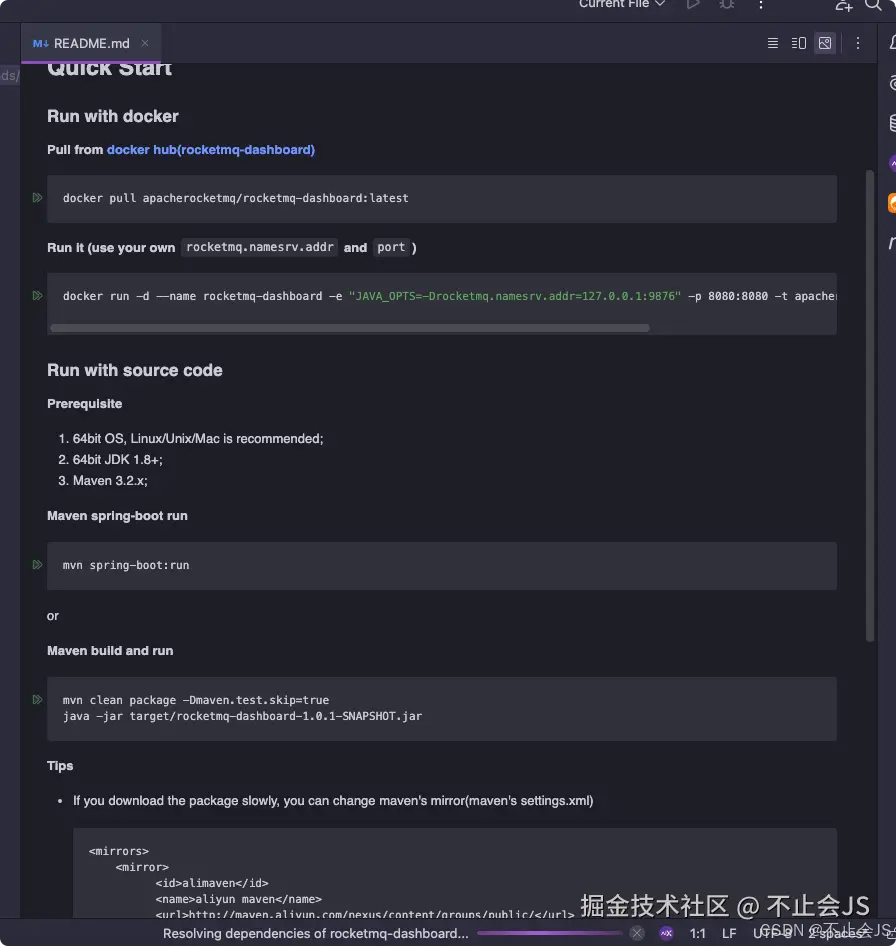Open the LF line separator selector
This screenshot has width=896, height=946.
[729, 933]
